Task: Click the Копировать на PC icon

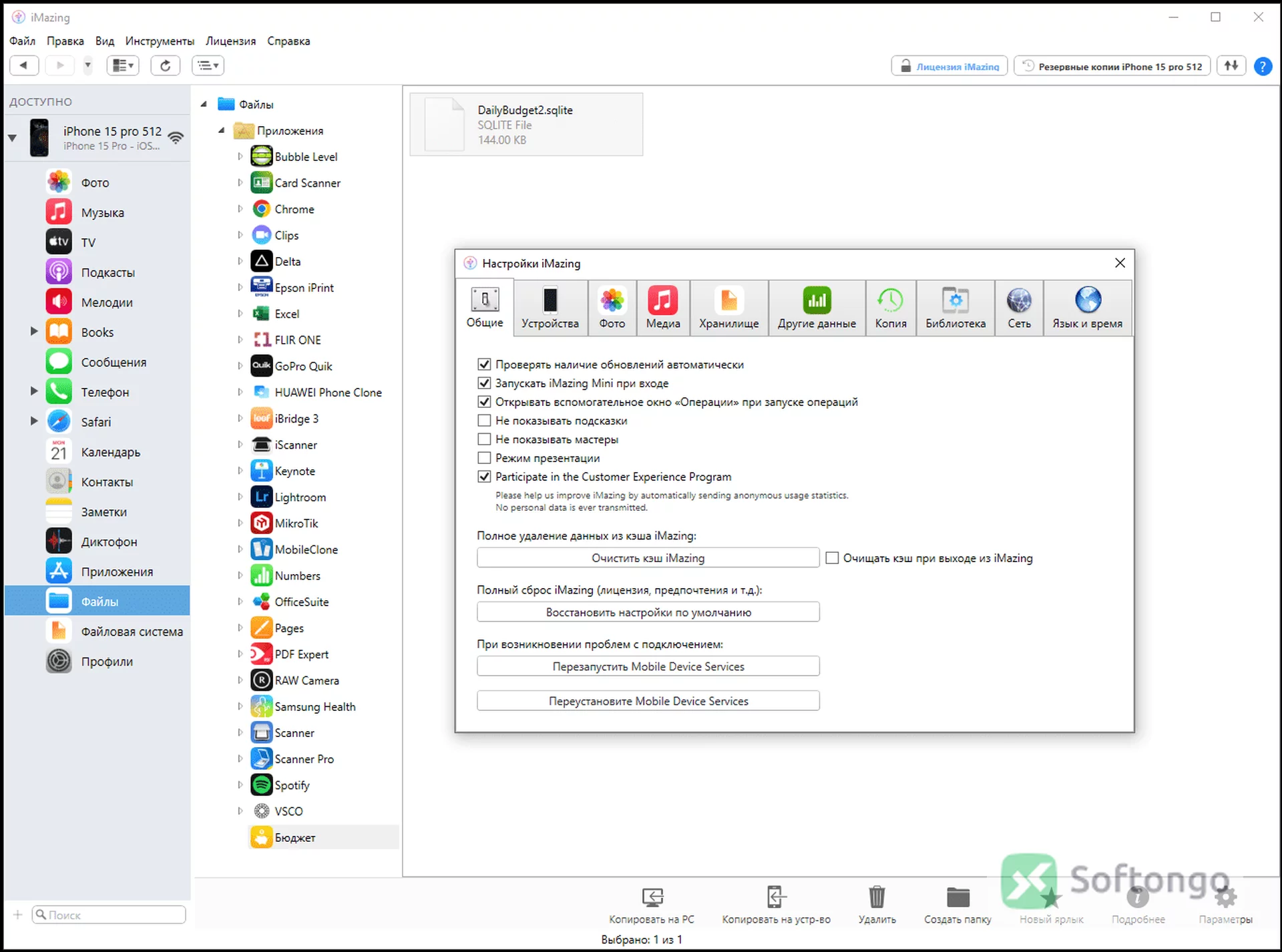Action: pos(652,897)
